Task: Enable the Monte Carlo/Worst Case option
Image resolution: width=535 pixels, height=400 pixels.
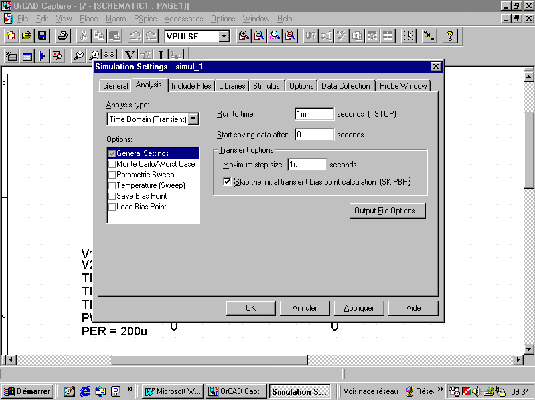Action: point(112,164)
